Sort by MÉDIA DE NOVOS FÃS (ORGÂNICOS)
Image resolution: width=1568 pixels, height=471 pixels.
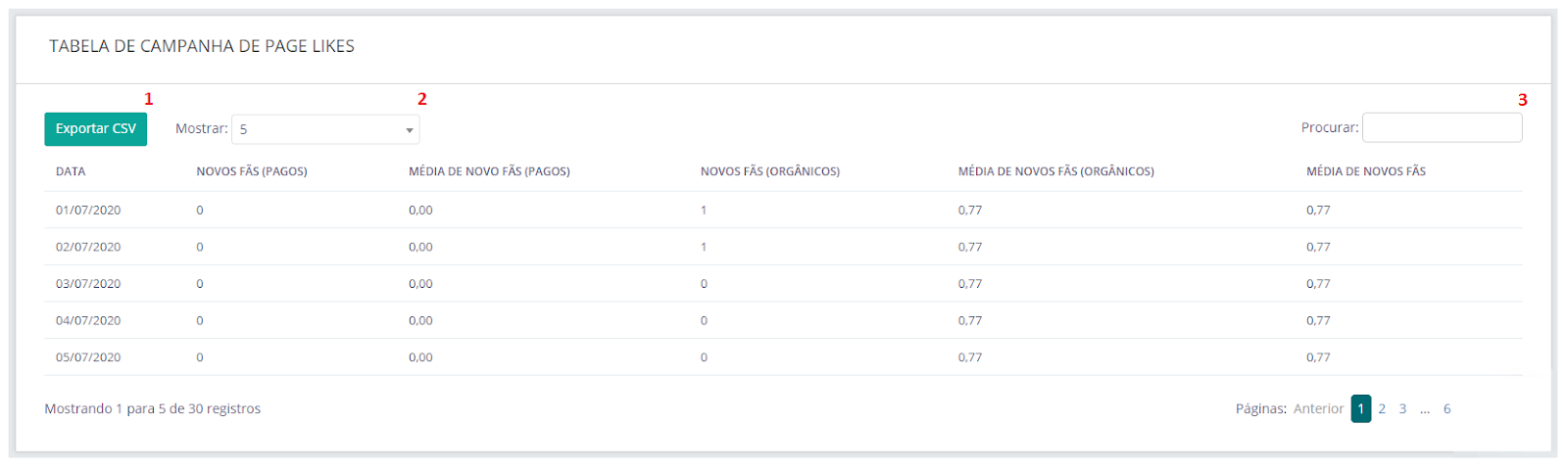[1055, 171]
